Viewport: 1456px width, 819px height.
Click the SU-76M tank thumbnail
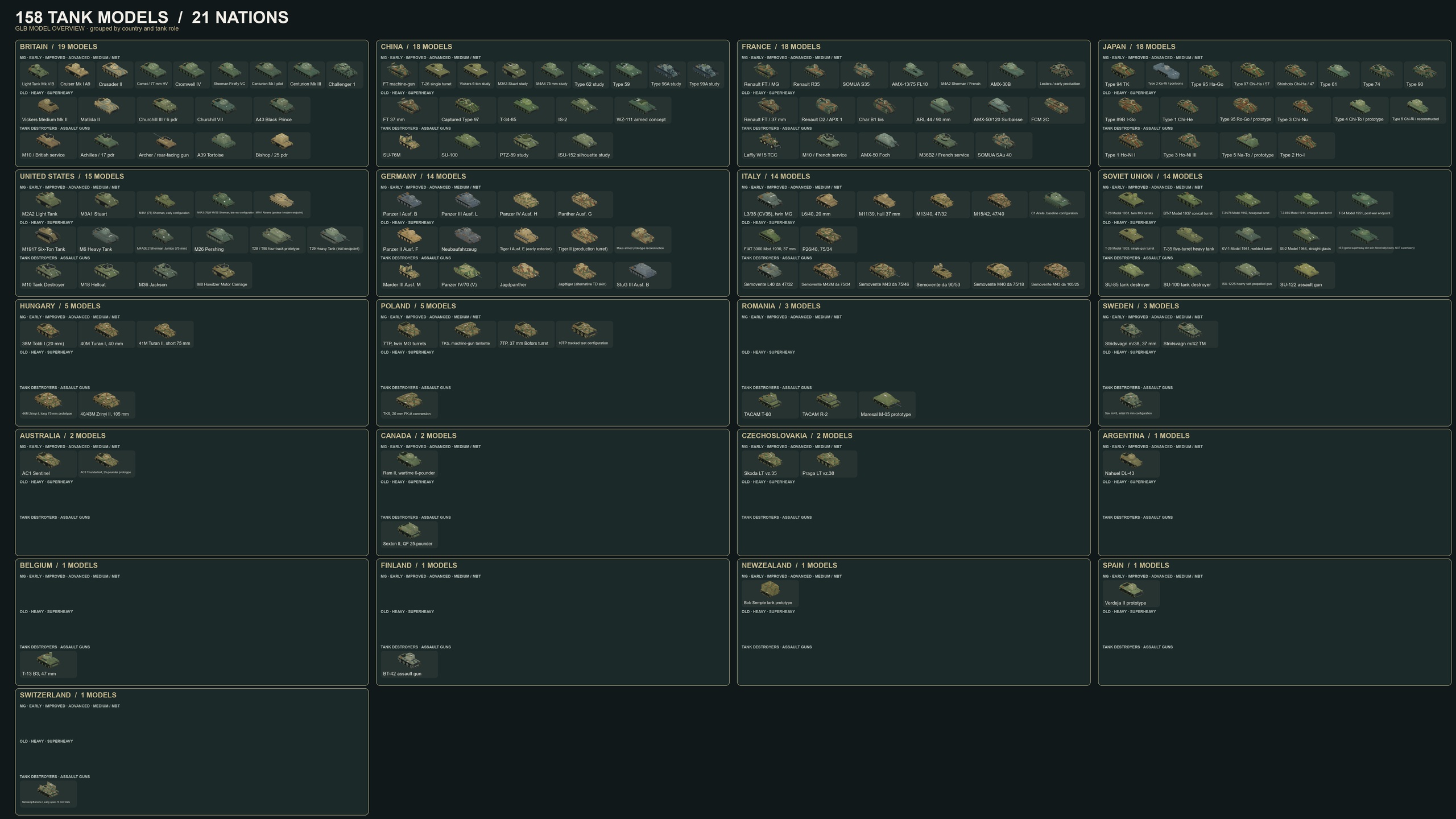tap(409, 146)
